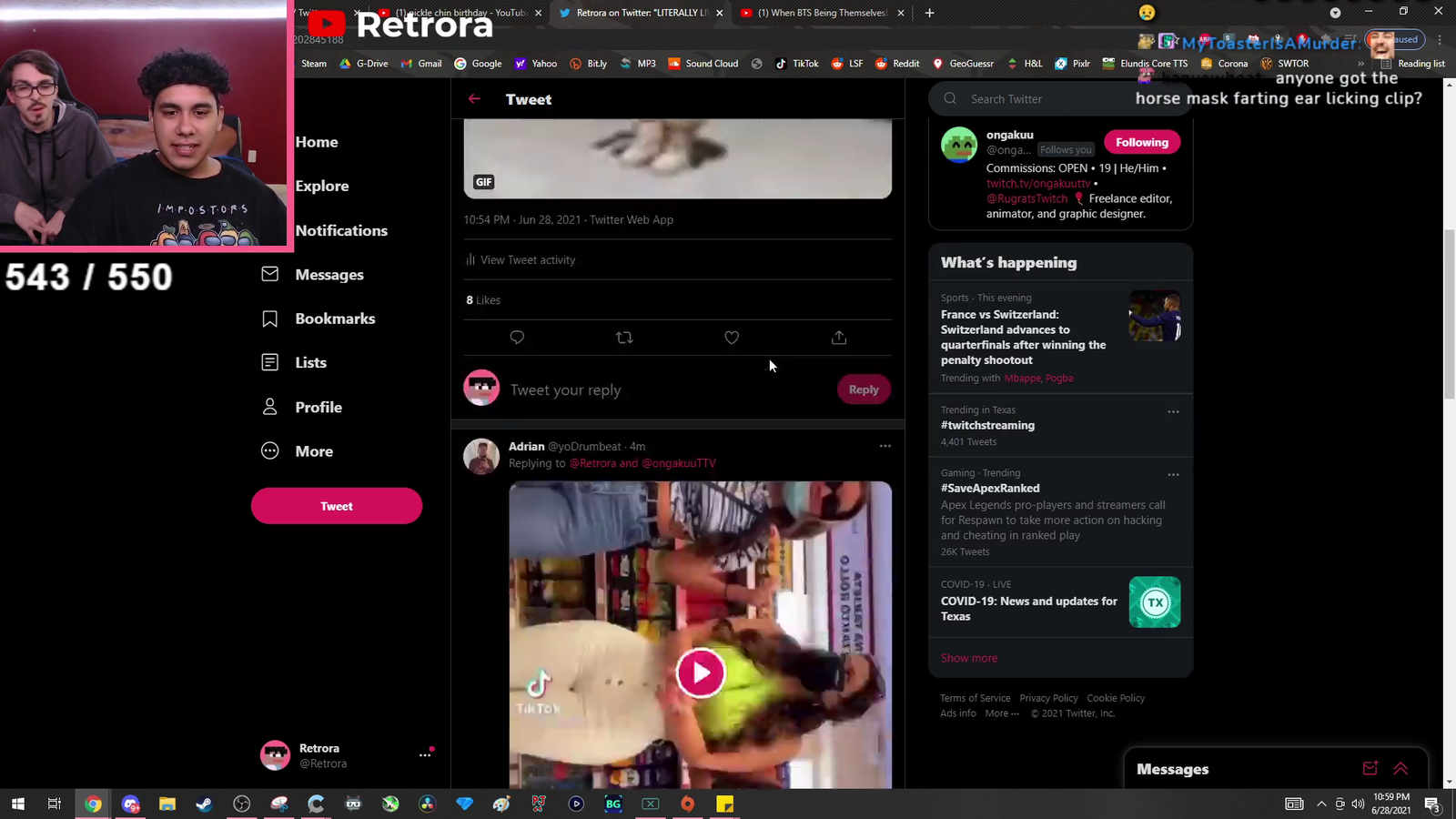
Task: Play Adrian's TikTok video reply
Action: [x=701, y=672]
